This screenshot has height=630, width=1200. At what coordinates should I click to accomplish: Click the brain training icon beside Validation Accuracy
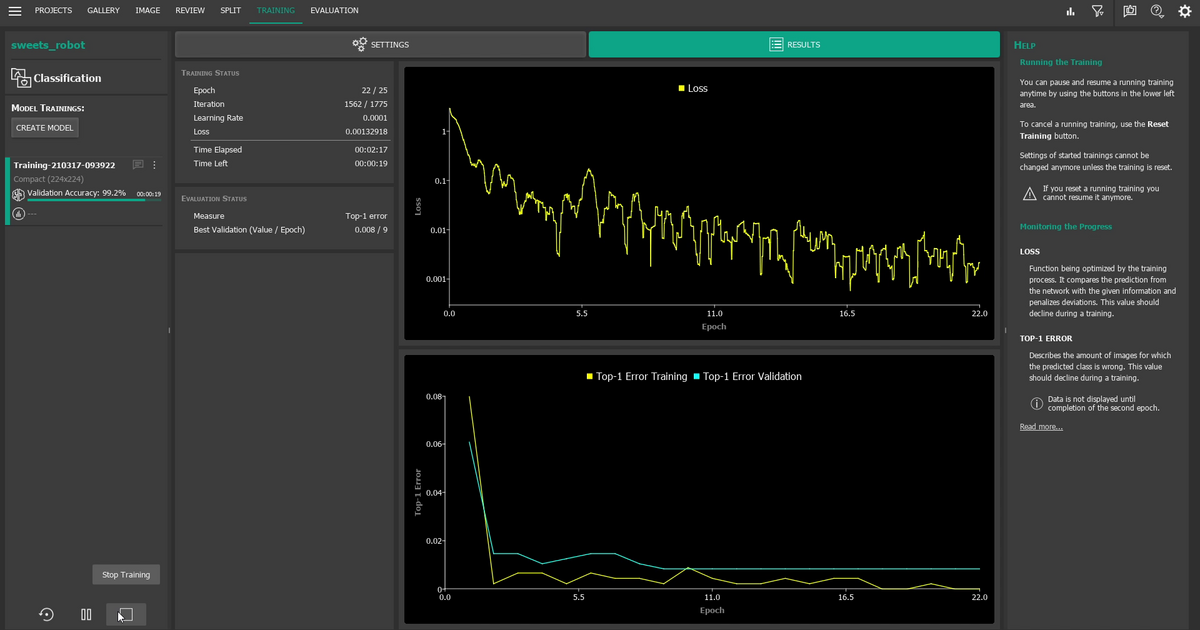pos(18,194)
